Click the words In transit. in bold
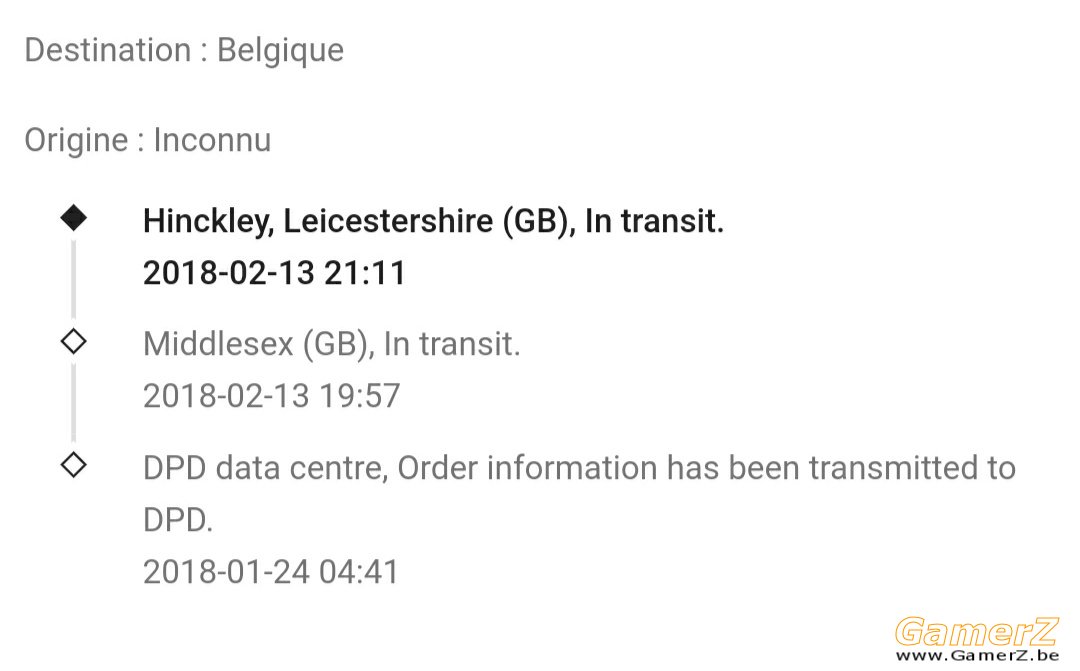The width and height of the screenshot is (1080, 671). (x=654, y=222)
